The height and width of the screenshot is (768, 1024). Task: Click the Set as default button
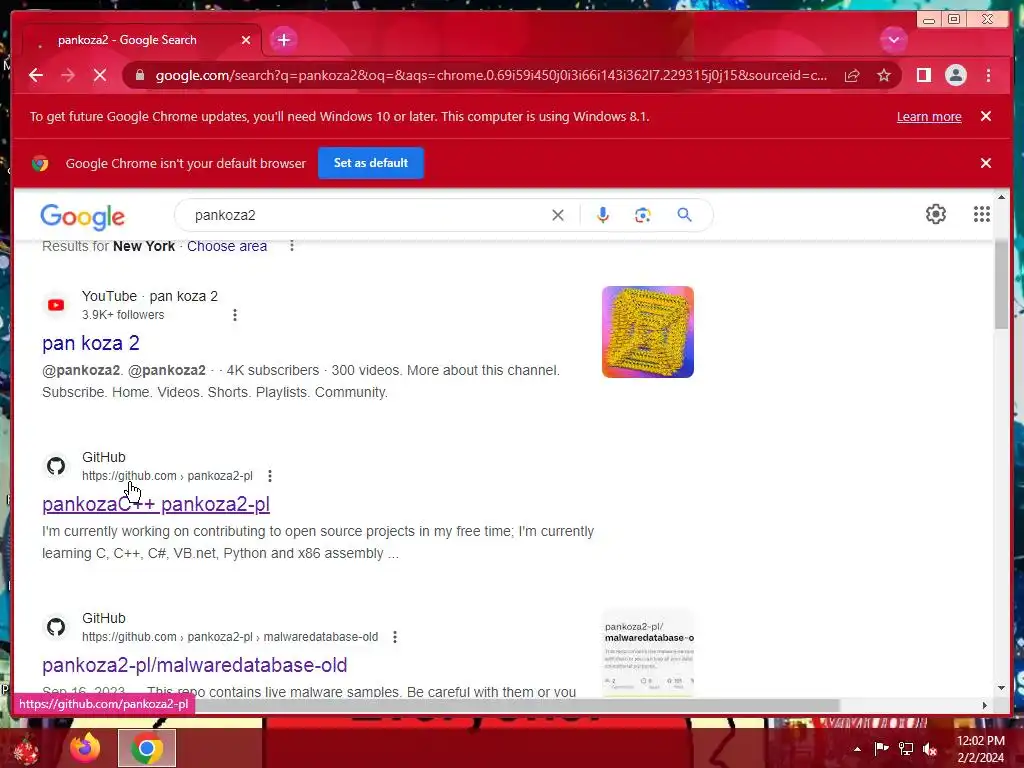[x=371, y=163]
